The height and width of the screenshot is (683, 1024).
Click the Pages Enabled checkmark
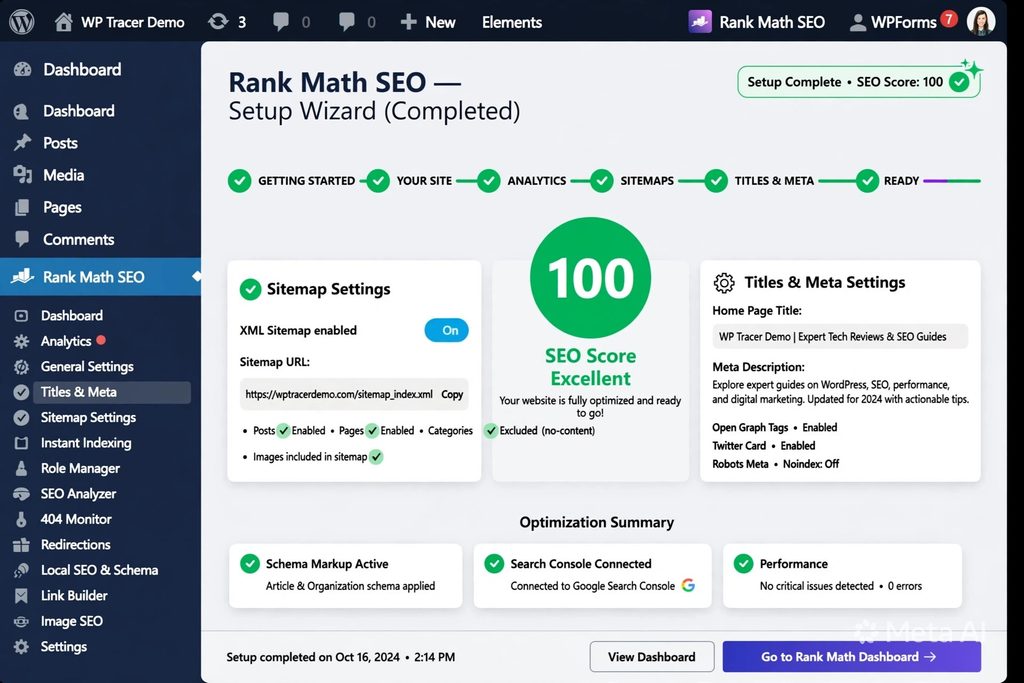click(372, 431)
